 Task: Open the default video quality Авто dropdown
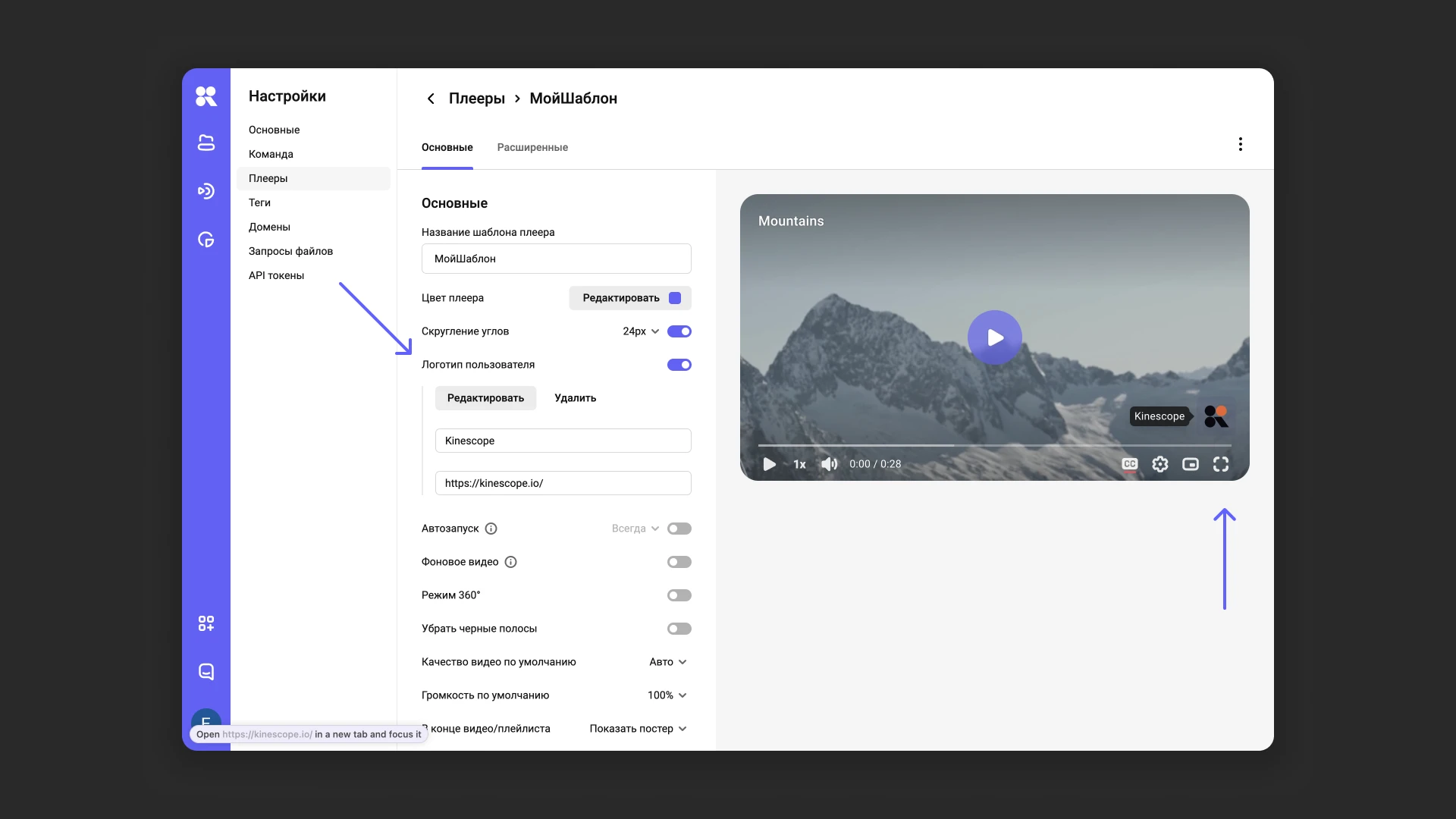667,662
